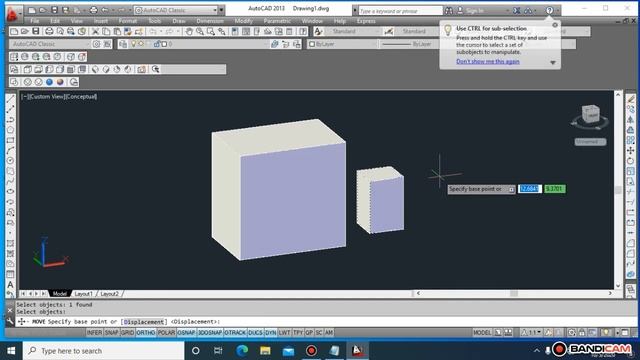
Task: Click the Quick Access Plot printer icon
Action: [x=93, y=10]
